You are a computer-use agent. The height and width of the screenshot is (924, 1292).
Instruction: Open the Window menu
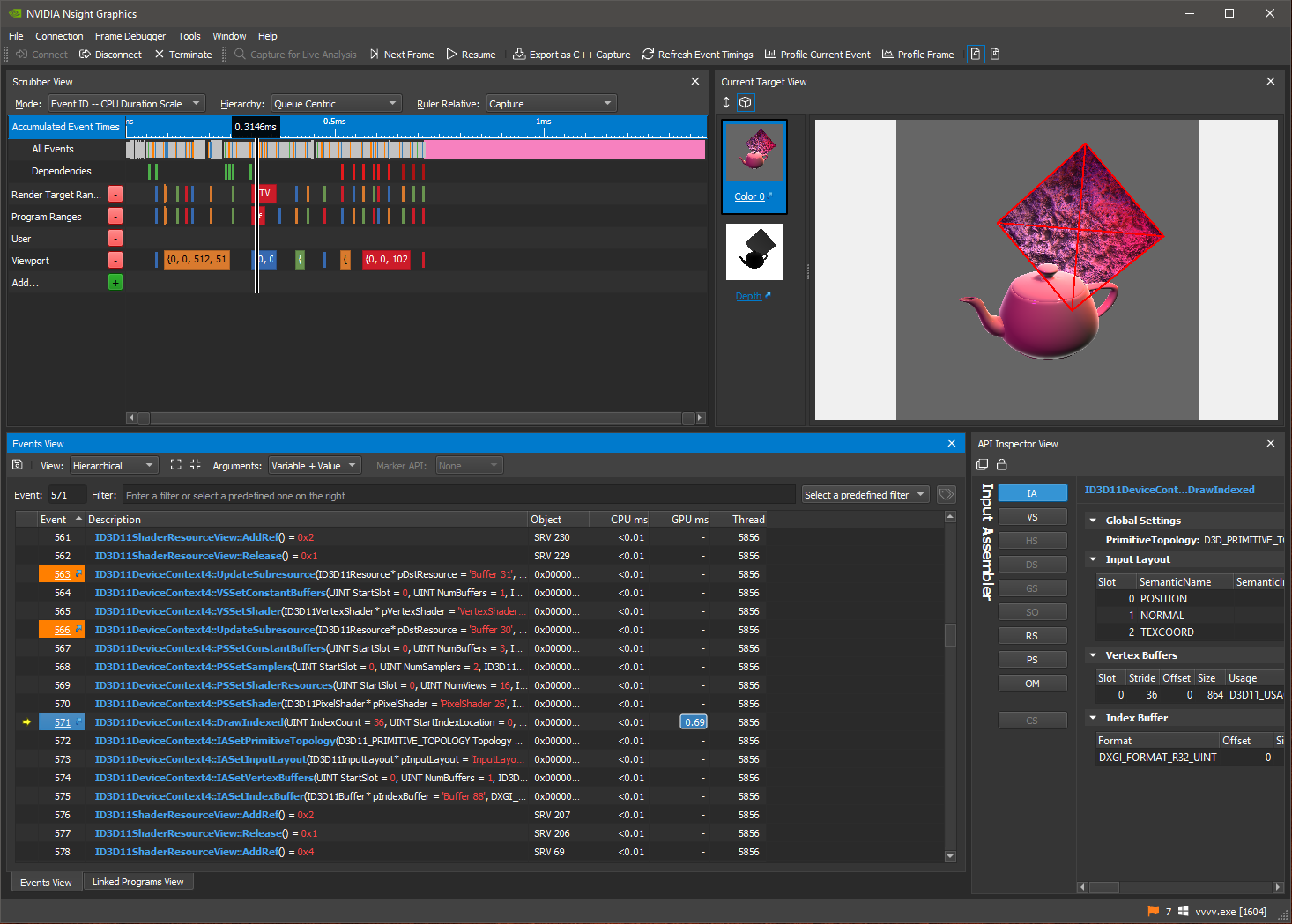(x=229, y=36)
